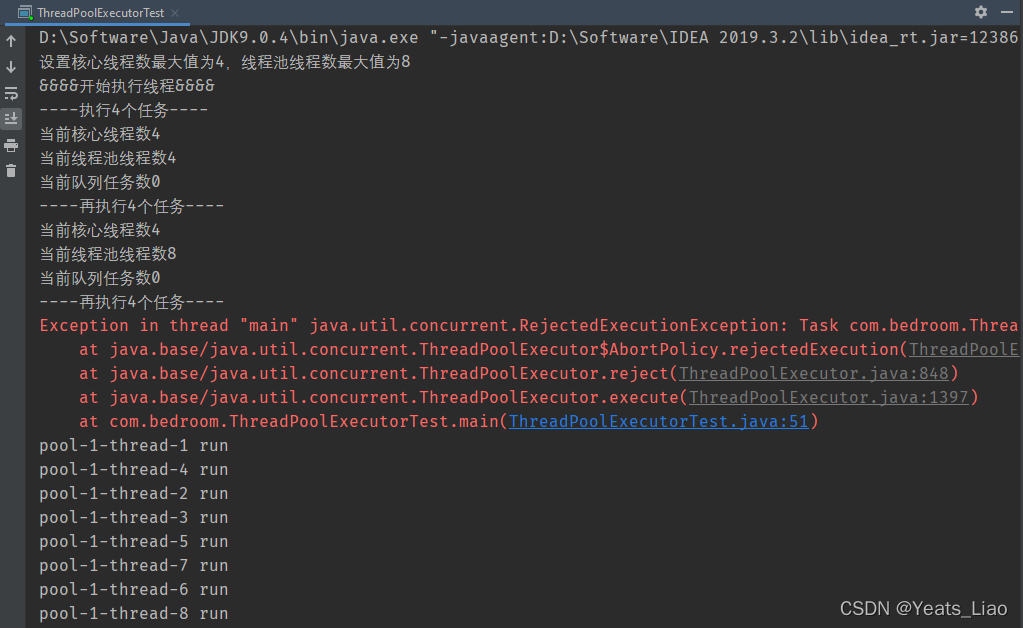The width and height of the screenshot is (1023, 628).
Task: Hide the Run tool window
Action: click(1007, 12)
